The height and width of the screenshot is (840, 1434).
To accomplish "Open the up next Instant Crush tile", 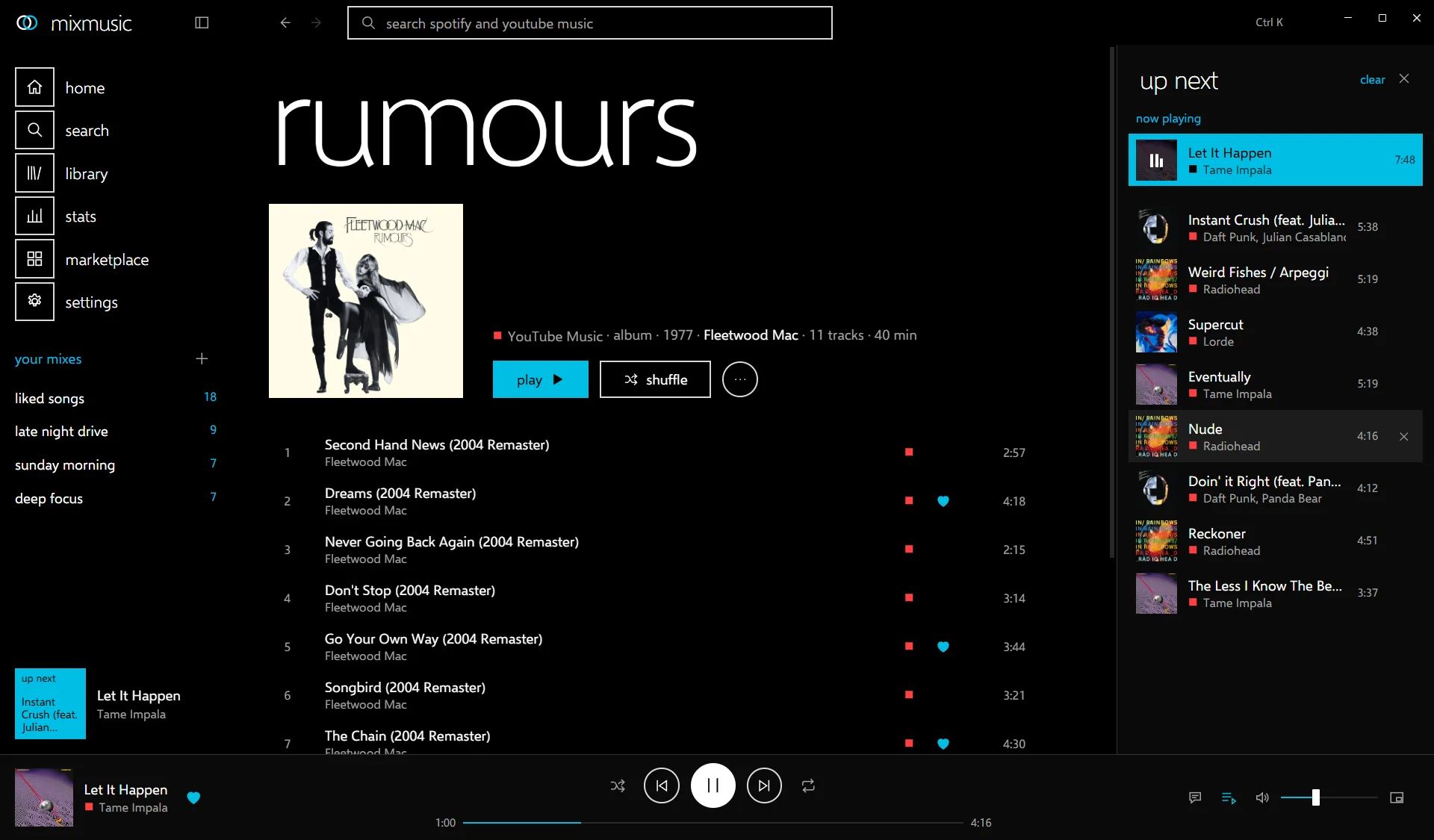I will click(50, 703).
